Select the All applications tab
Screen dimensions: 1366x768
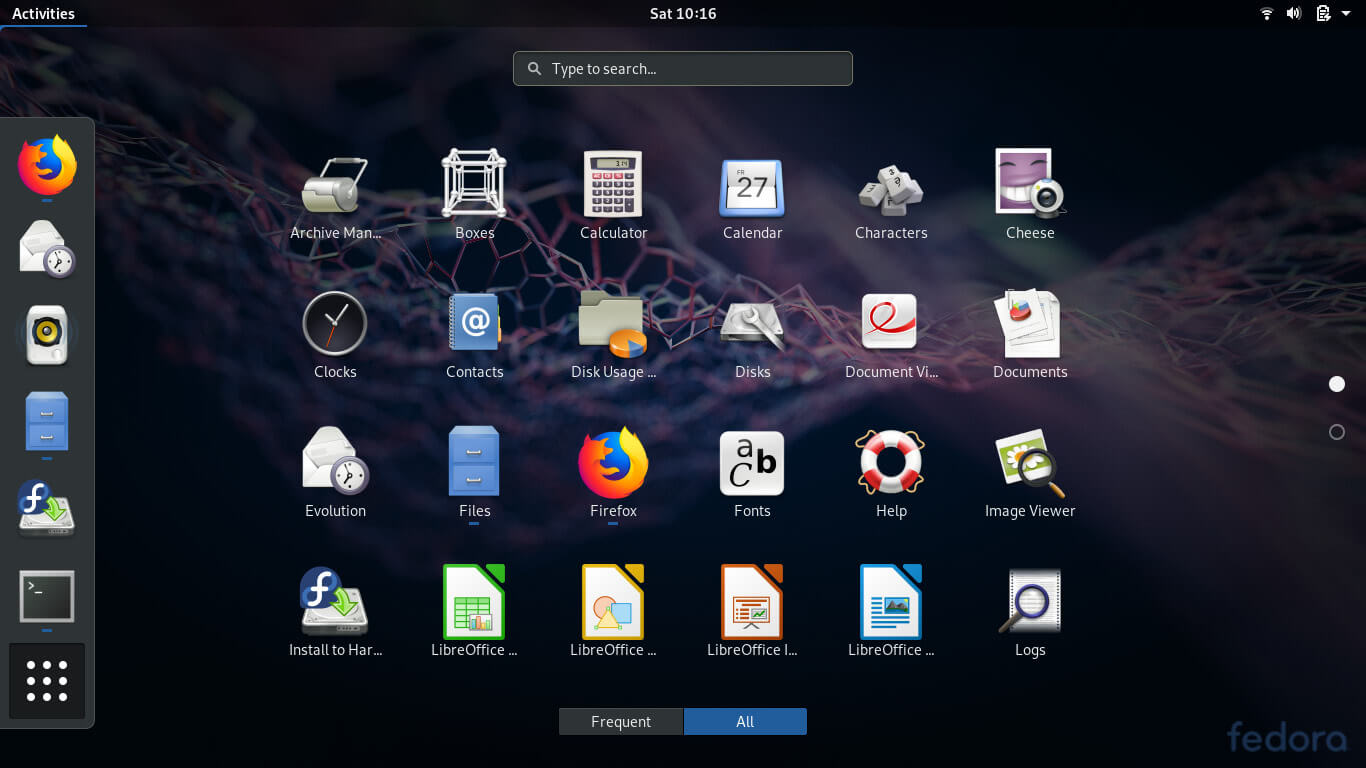745,721
